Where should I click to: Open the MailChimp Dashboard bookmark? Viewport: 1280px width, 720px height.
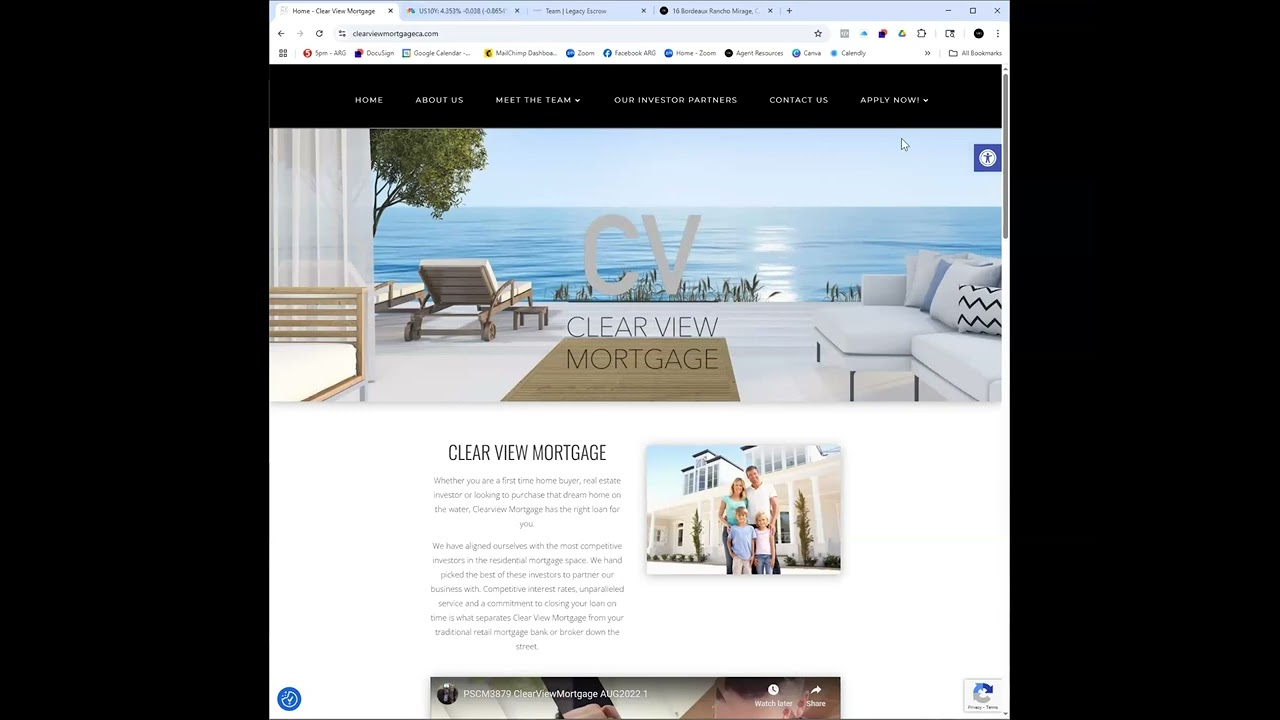(520, 53)
